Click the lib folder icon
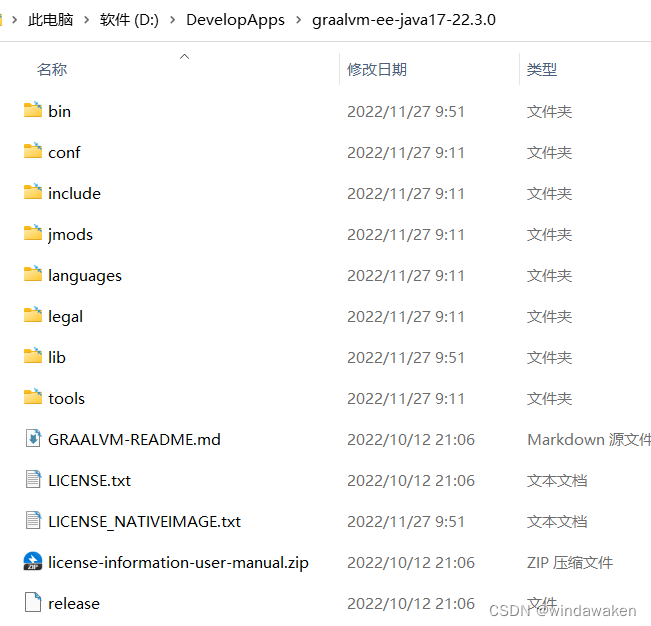This screenshot has height=626, width=651. pos(33,356)
